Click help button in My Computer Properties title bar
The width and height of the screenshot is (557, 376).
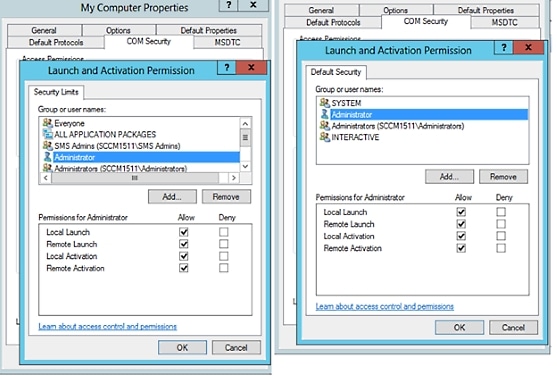click(229, 5)
